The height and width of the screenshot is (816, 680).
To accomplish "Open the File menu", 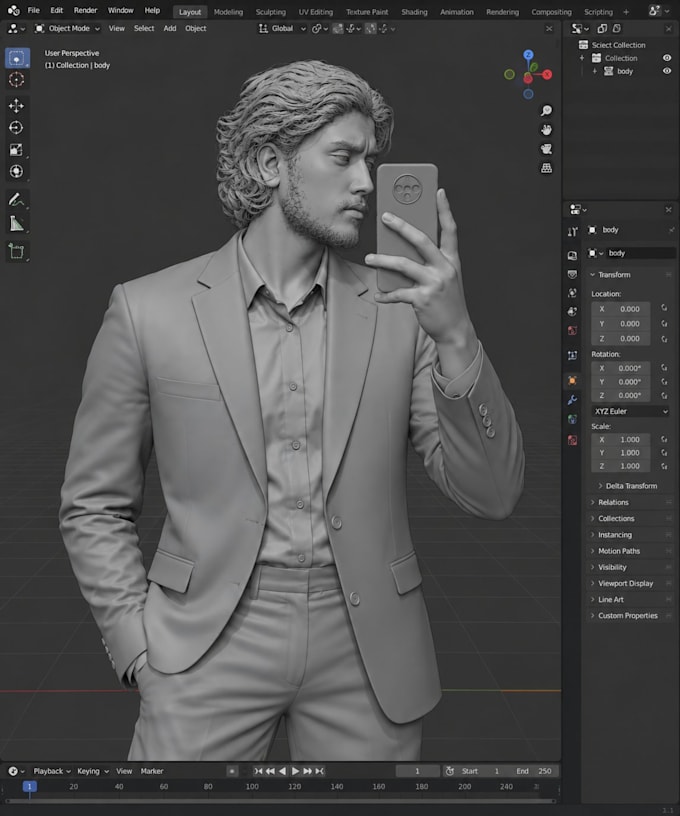I will point(33,10).
